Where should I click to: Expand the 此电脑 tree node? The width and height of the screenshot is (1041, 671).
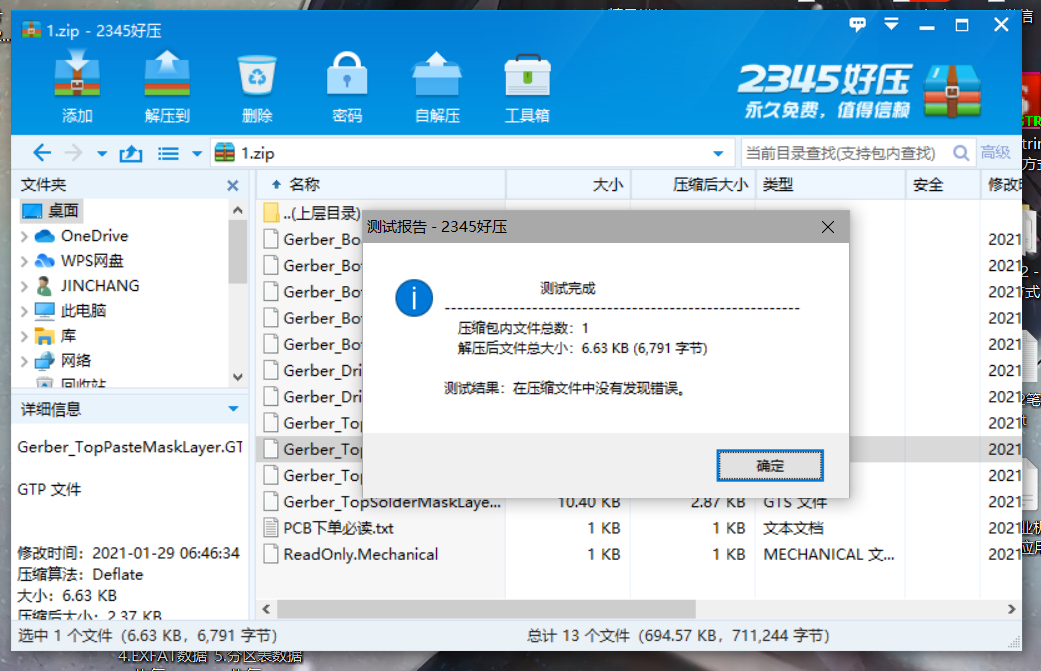(24, 311)
